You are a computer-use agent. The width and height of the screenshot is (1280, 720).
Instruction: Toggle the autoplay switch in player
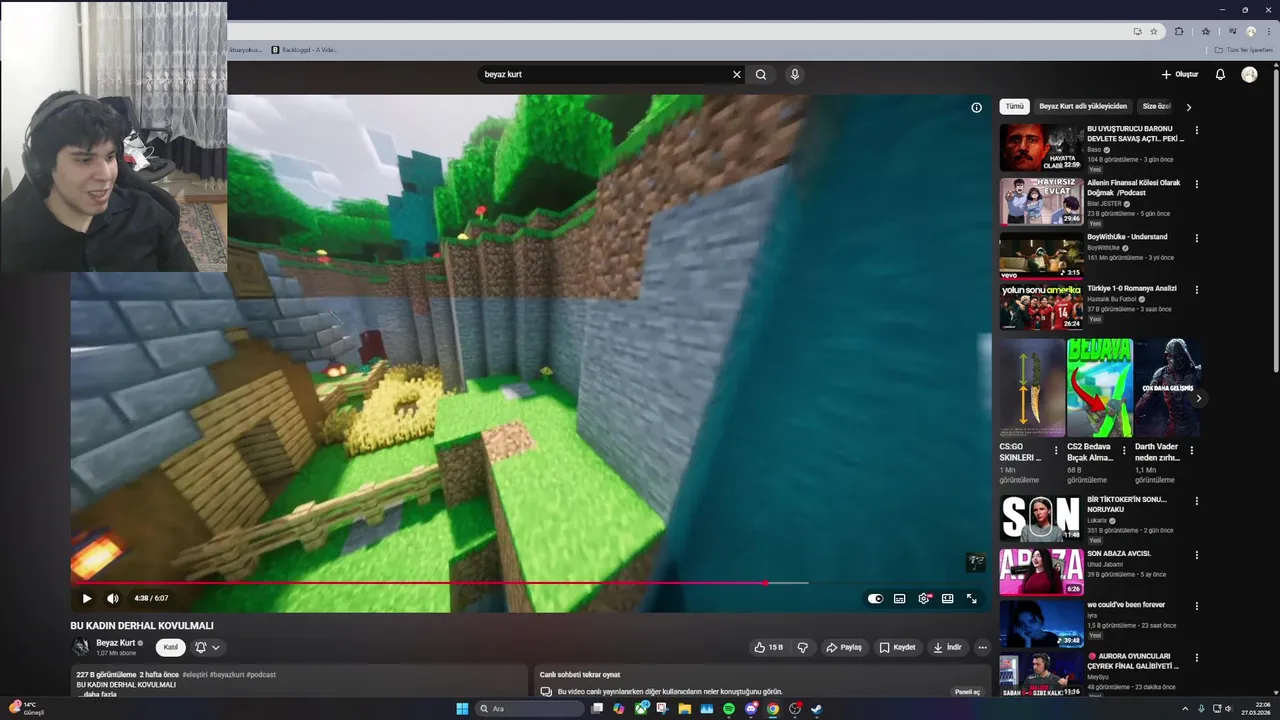tap(875, 598)
